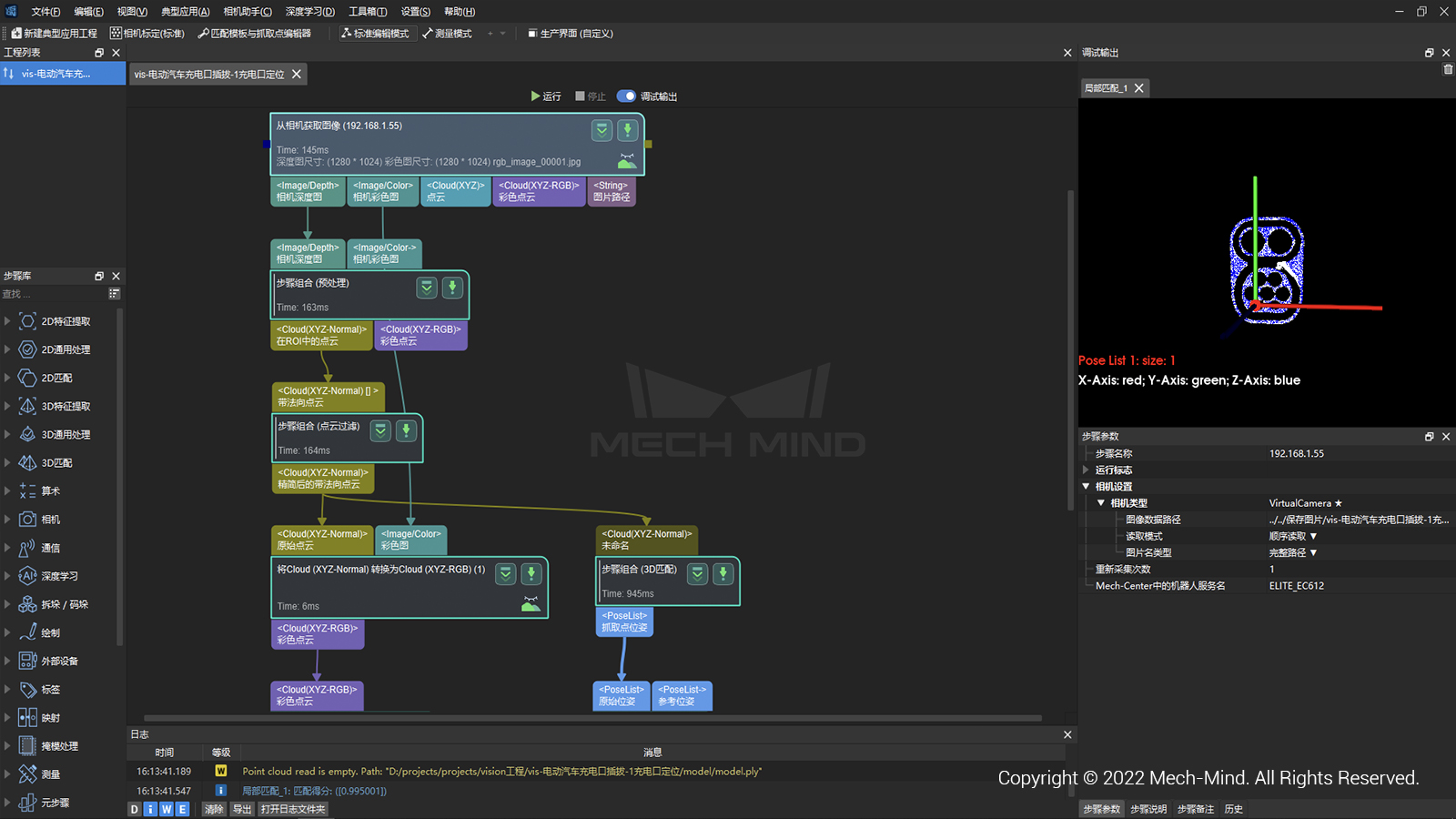Toggle the 调试输出 debug output switch

626,96
